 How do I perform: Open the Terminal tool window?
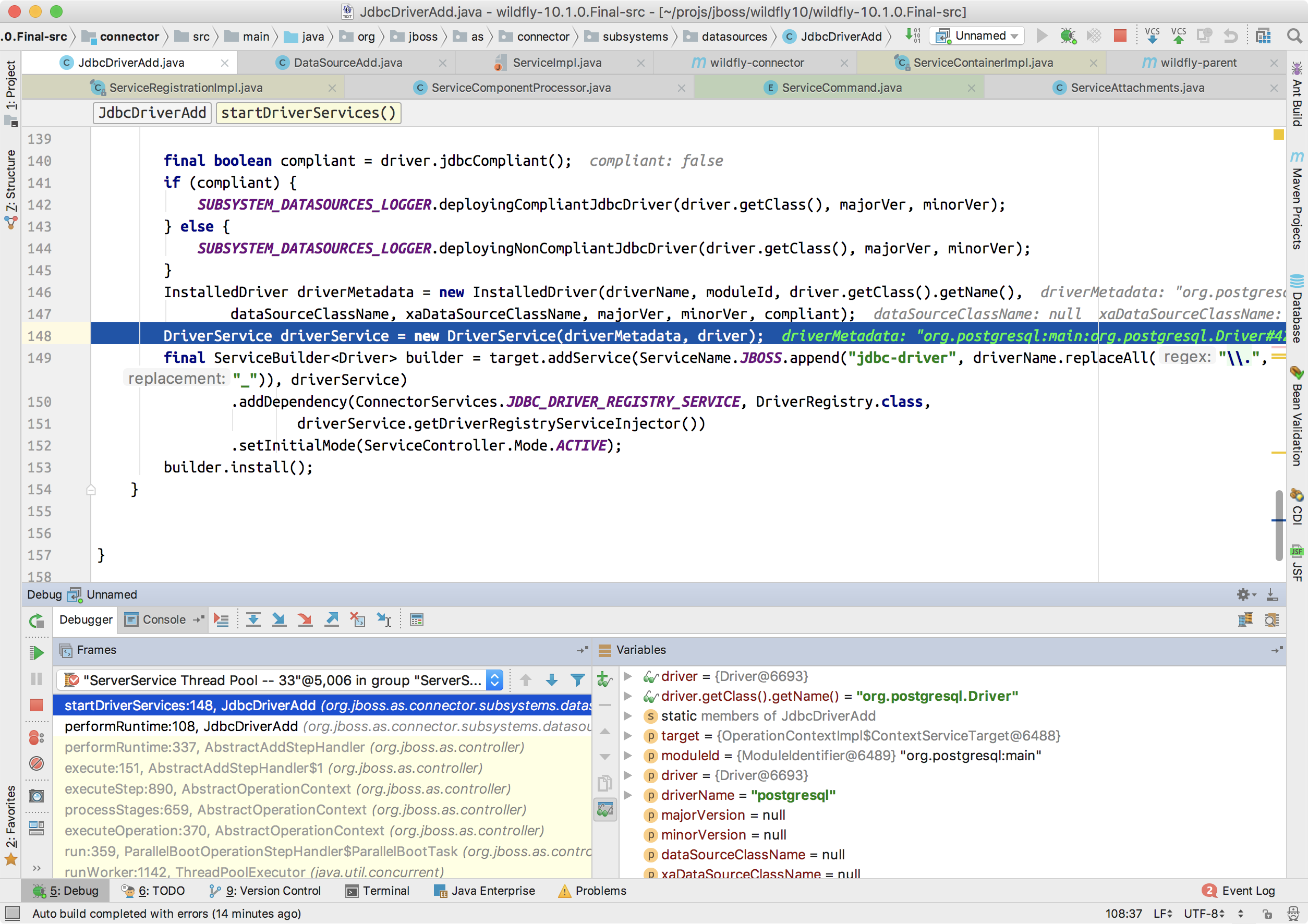pyautogui.click(x=378, y=891)
